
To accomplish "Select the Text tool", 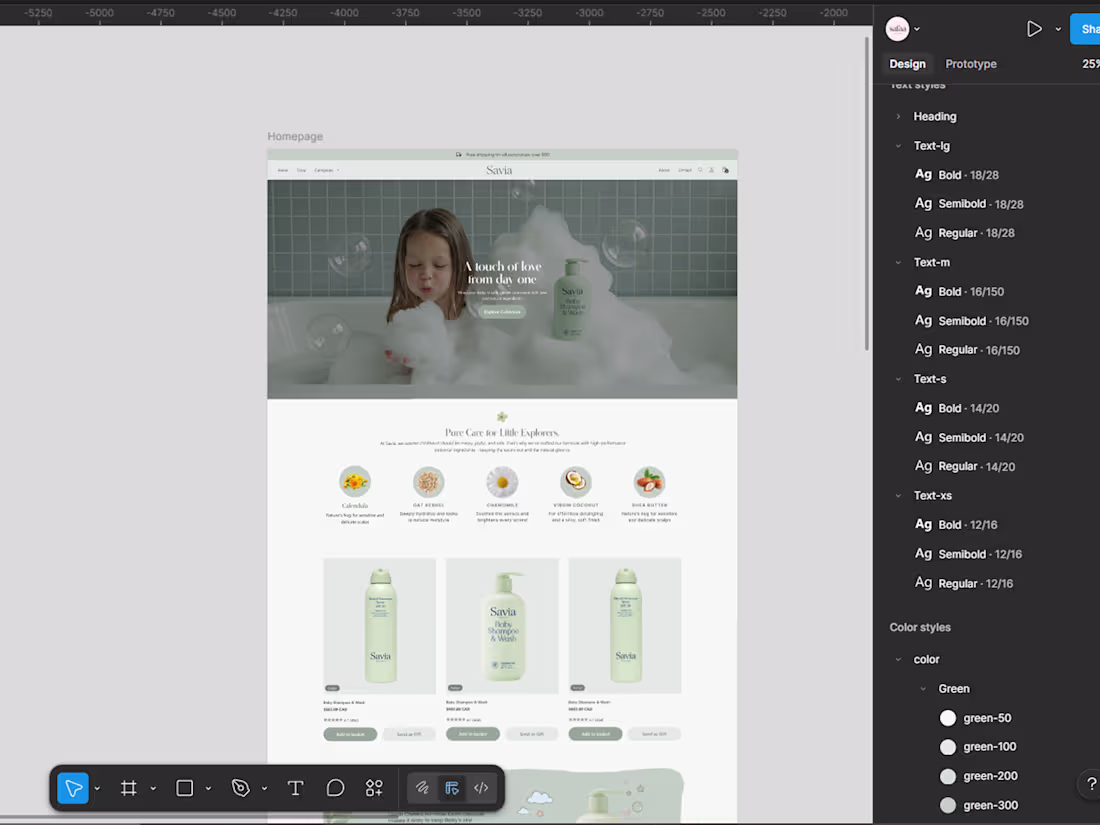I will (295, 788).
